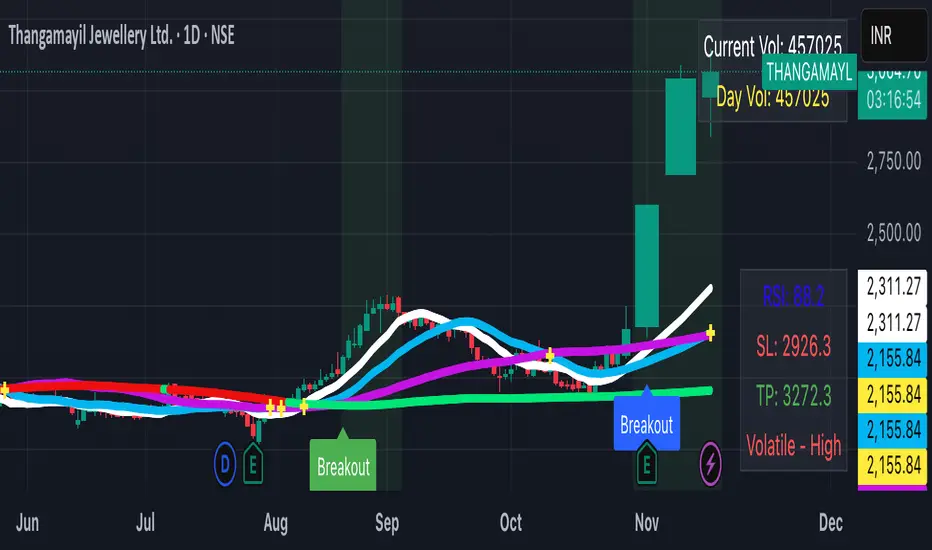Click the Jun label on time axis
932x550 pixels.
coord(27,523)
